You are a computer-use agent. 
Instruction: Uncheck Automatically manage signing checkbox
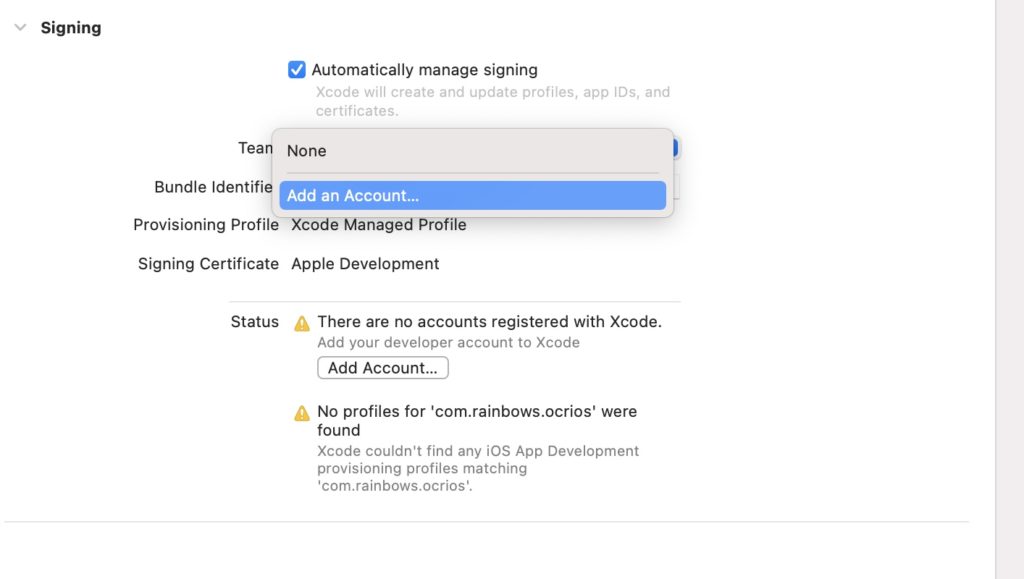pyautogui.click(x=296, y=70)
